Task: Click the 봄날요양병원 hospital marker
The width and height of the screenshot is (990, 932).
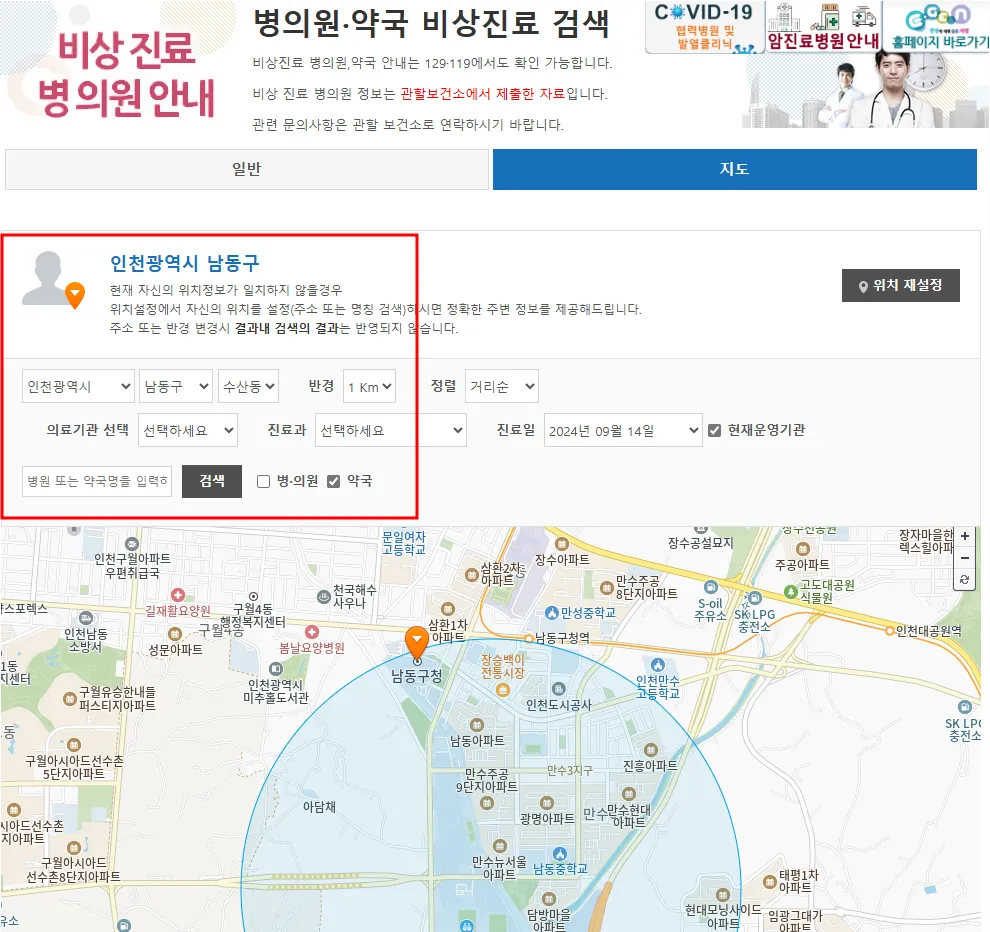Action: 312,632
